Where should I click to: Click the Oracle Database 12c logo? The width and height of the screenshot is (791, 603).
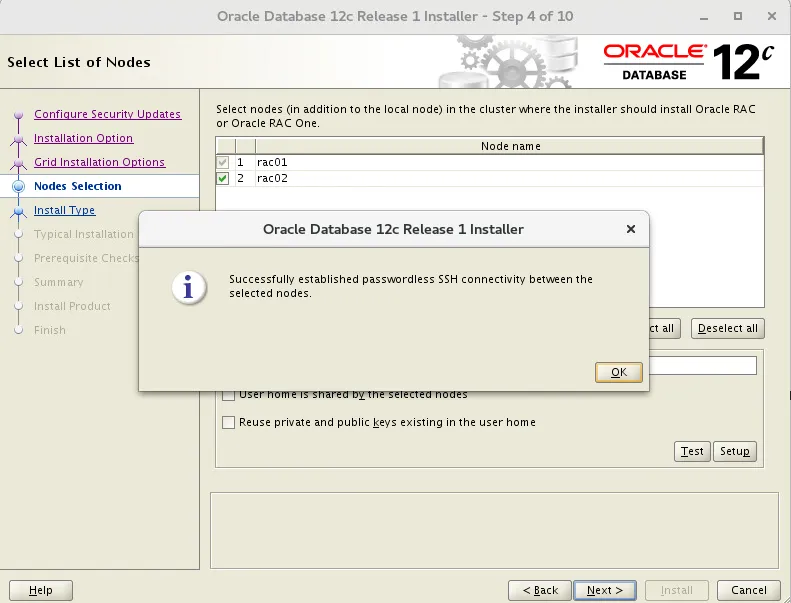coord(689,62)
